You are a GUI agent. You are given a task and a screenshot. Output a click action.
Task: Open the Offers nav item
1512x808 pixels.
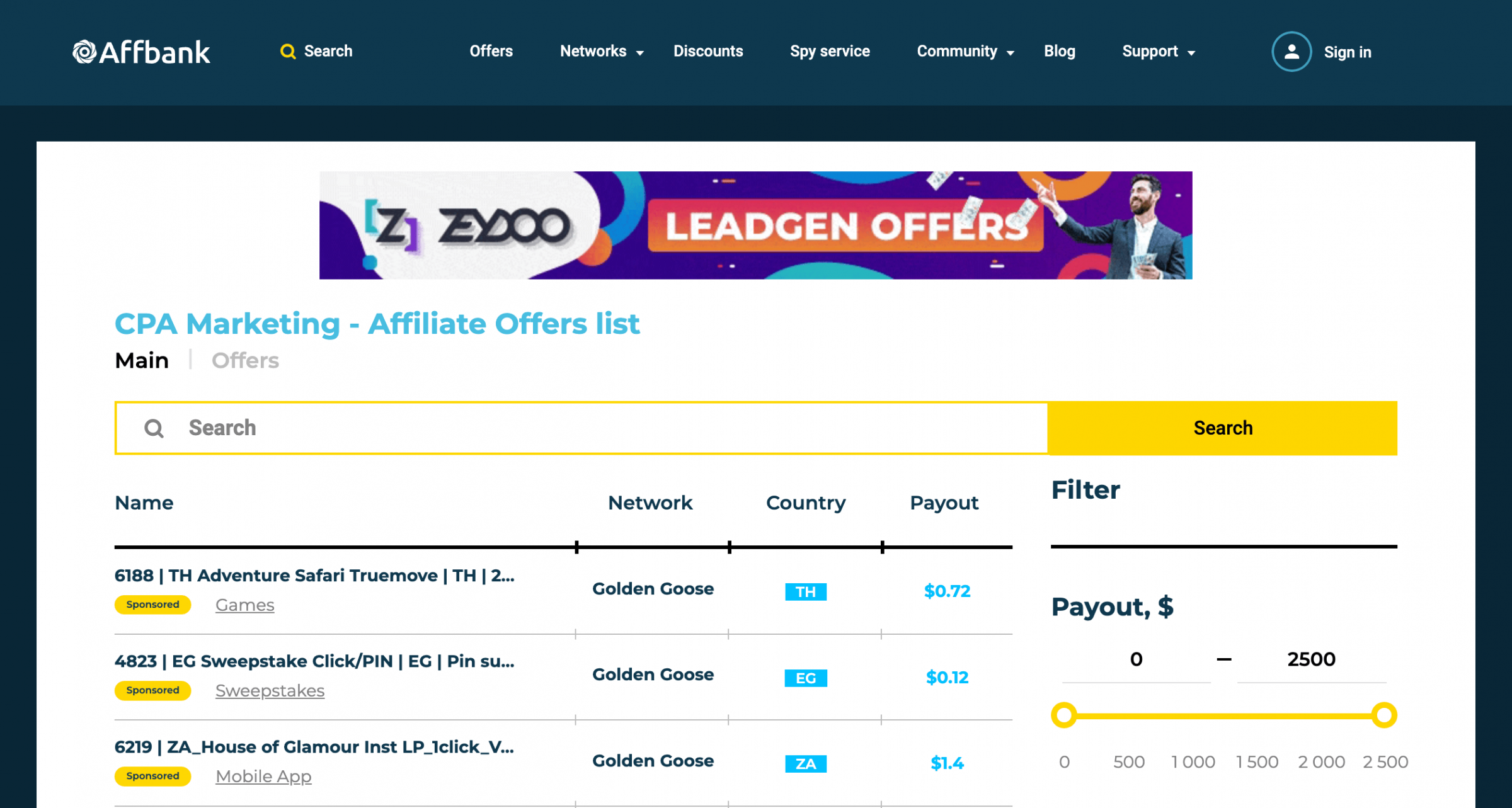[x=491, y=52]
